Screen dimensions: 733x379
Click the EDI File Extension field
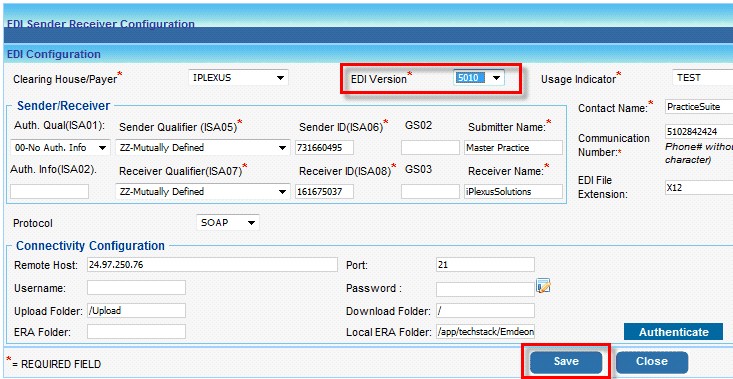coord(699,187)
